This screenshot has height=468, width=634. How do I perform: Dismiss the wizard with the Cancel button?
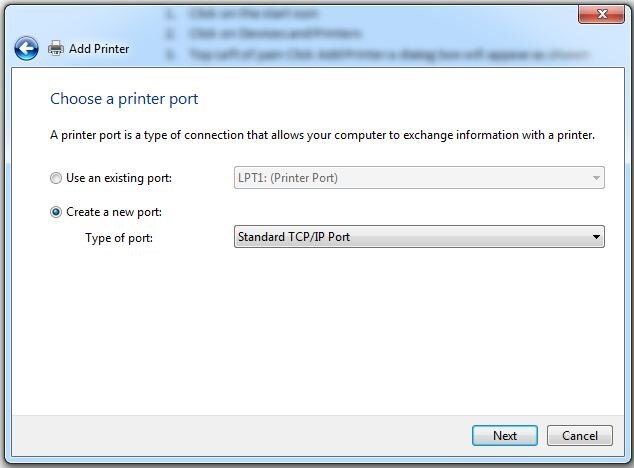coord(580,436)
